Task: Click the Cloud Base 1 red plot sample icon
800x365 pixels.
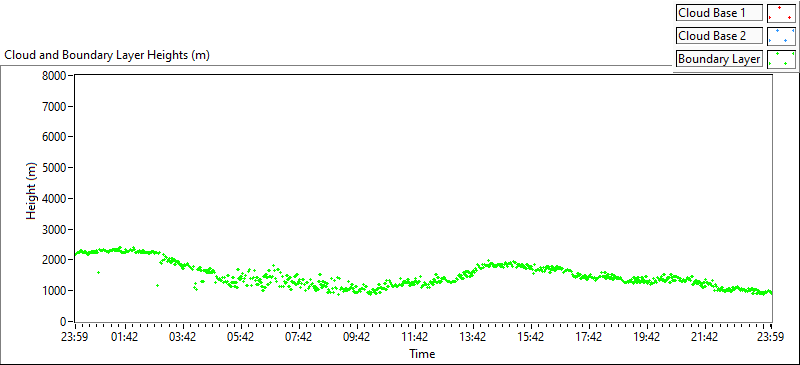Action: [x=781, y=13]
